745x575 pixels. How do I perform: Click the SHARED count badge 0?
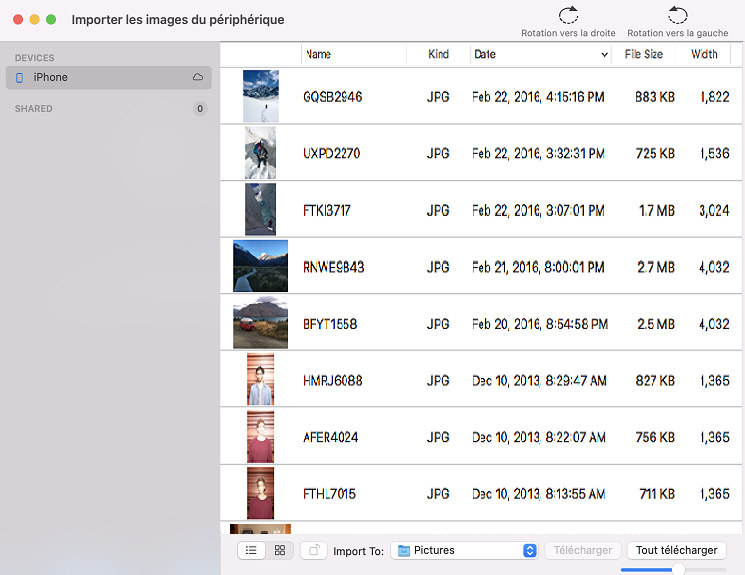(200, 109)
